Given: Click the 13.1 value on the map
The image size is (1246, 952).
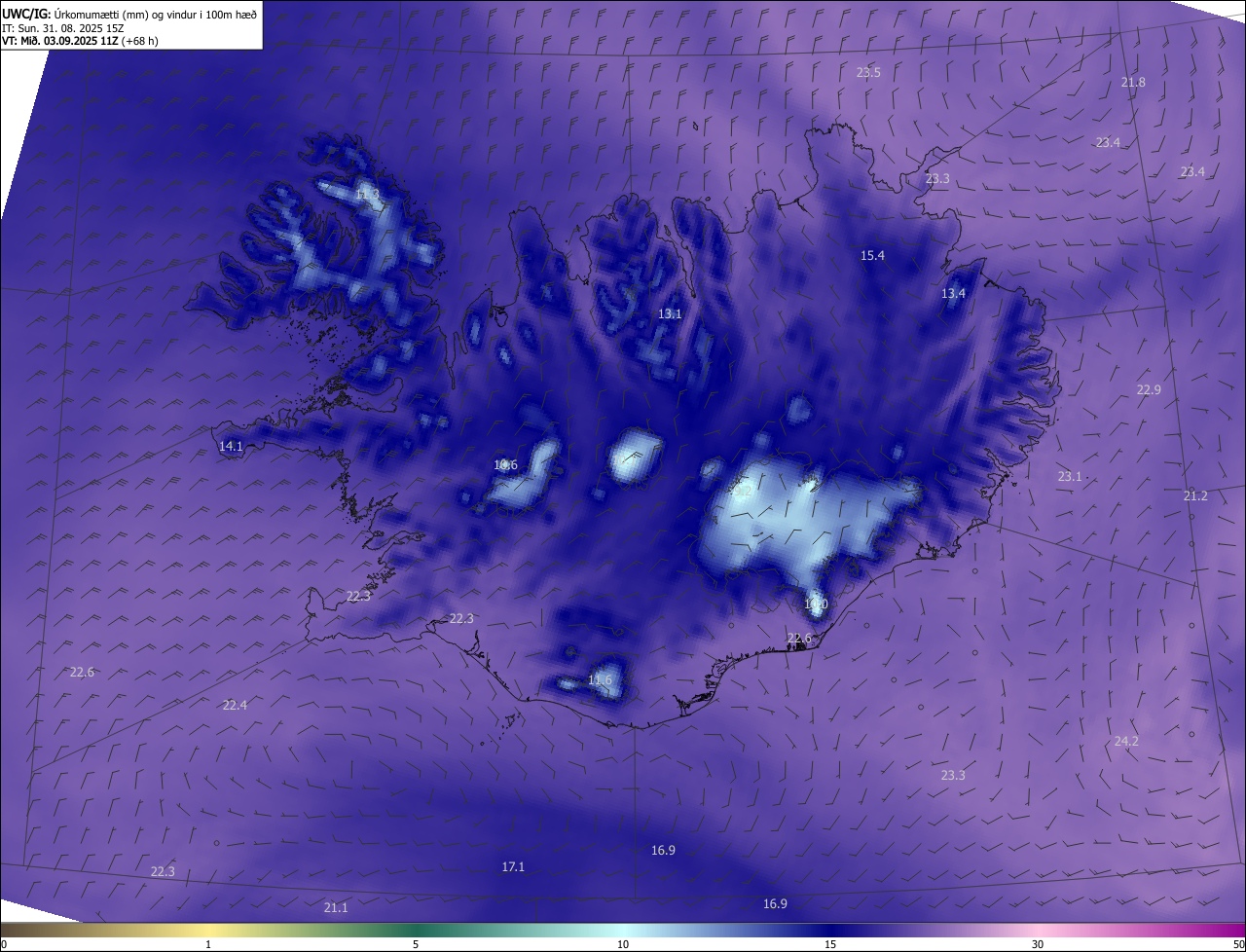Looking at the screenshot, I should pos(670,314).
